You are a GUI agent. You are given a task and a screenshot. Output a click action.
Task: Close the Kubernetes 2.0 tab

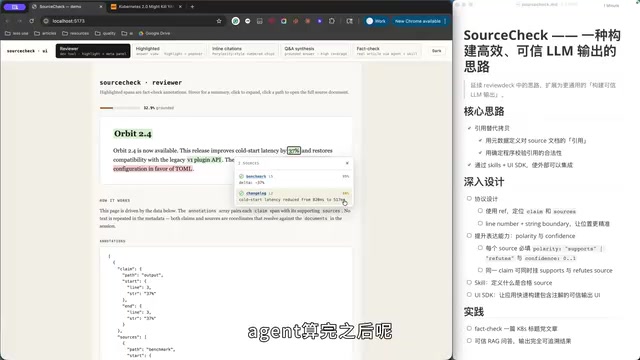click(180, 7)
